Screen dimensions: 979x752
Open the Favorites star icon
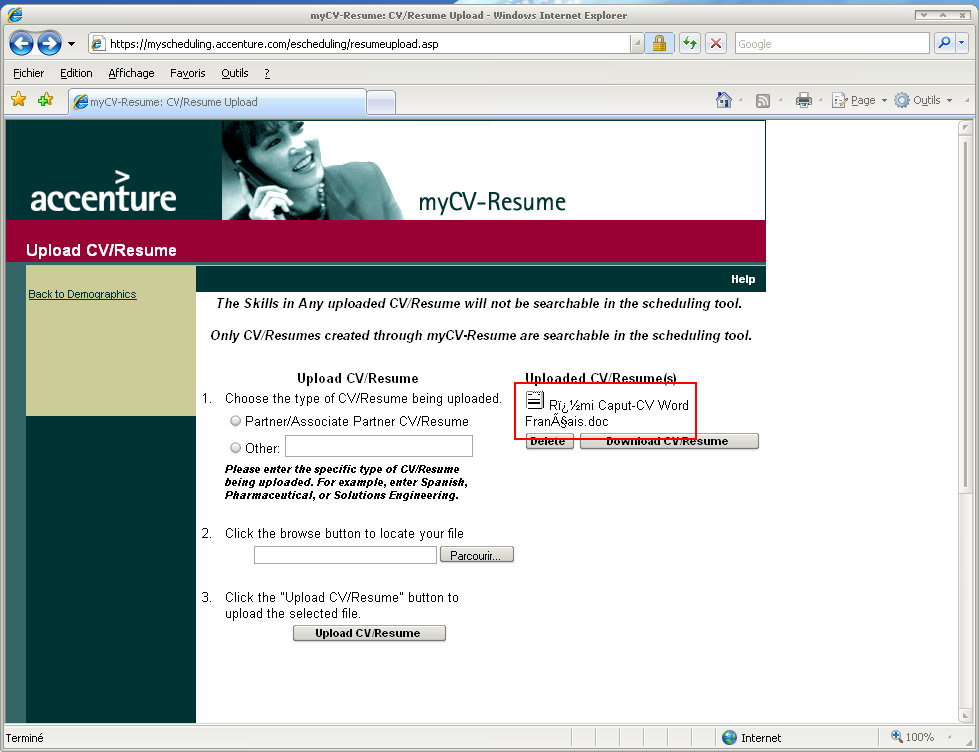tap(18, 100)
